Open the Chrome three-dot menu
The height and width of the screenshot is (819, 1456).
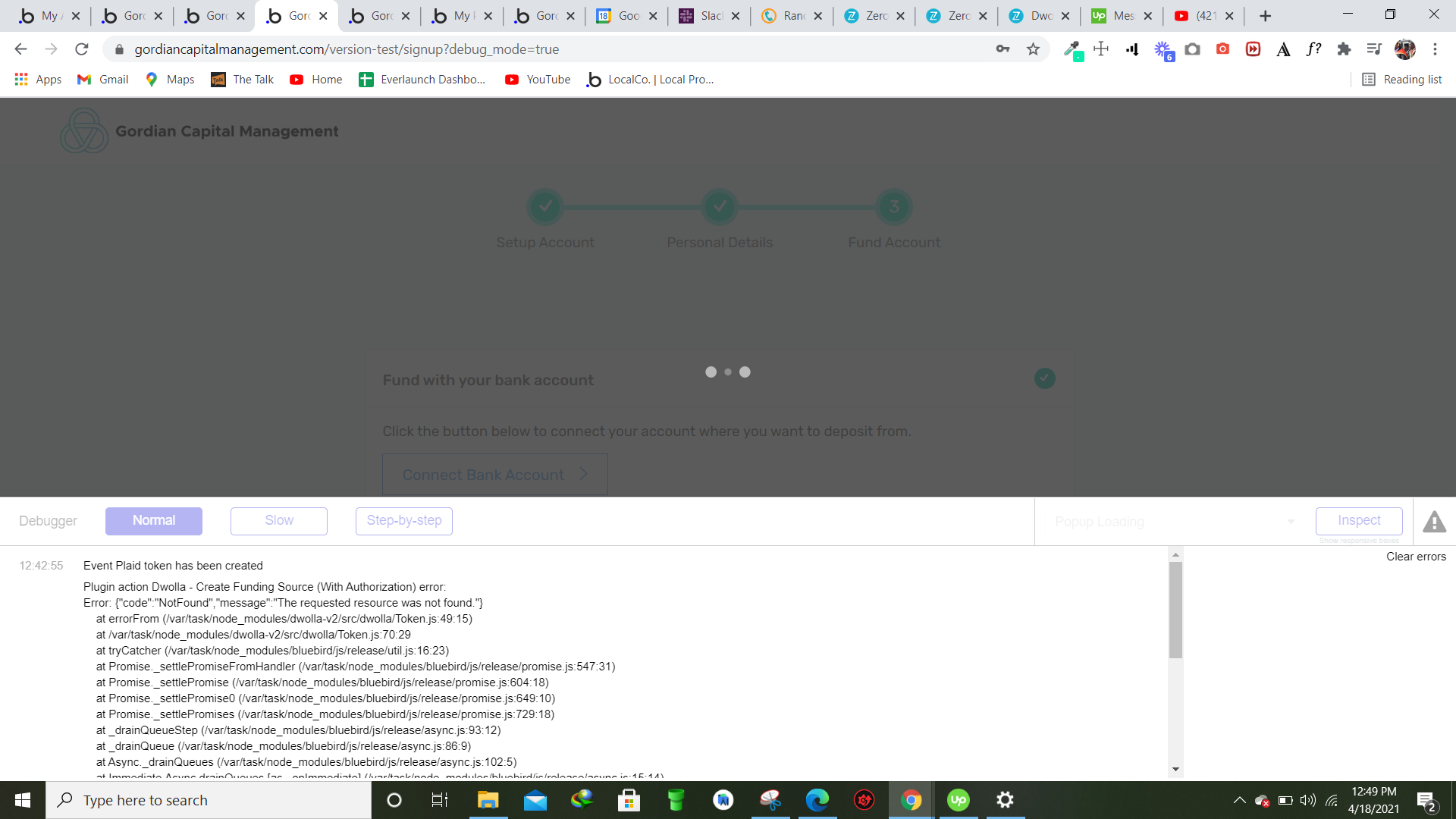point(1435,49)
